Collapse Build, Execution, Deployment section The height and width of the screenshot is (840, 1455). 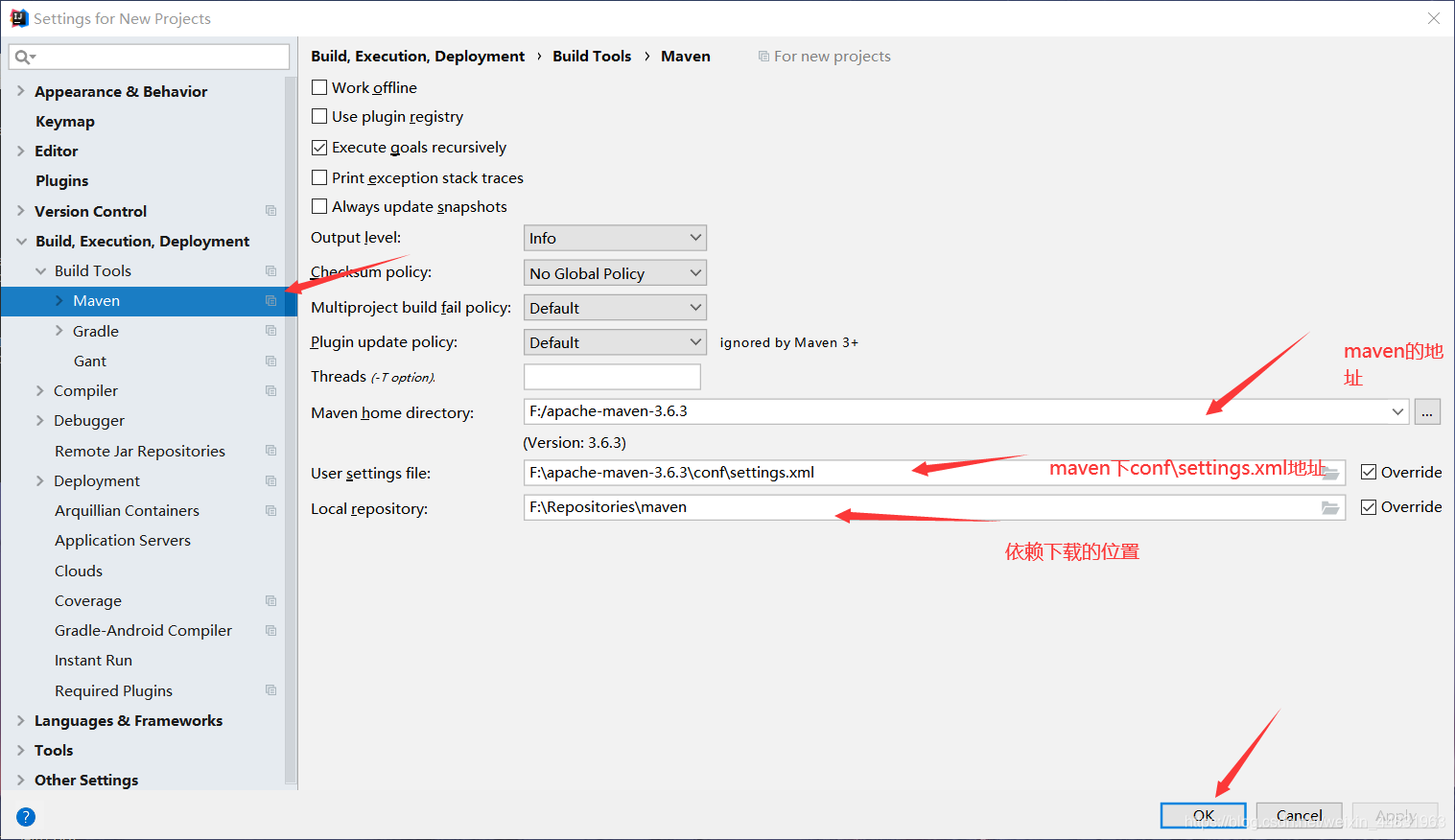[20, 241]
